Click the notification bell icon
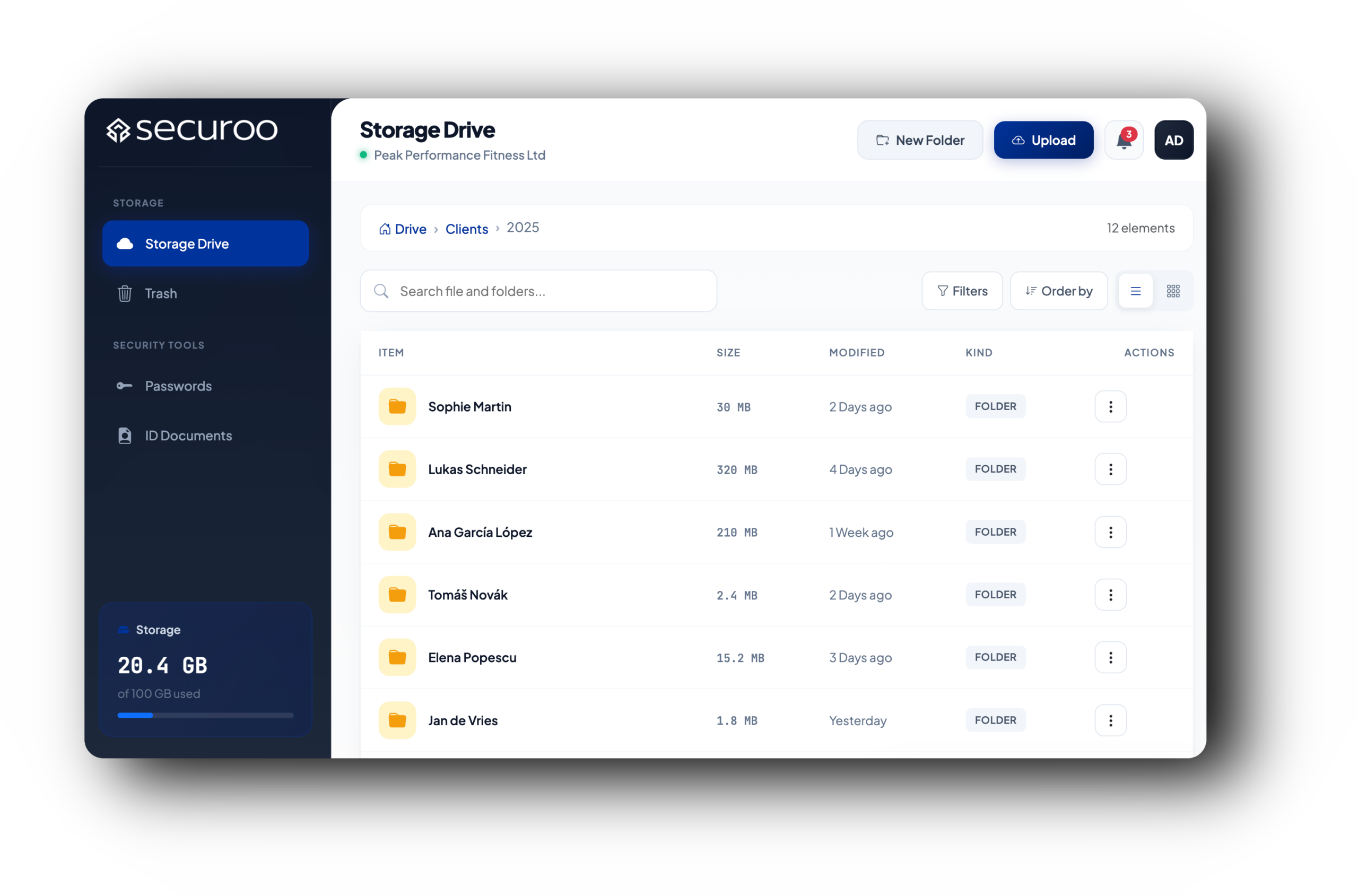The width and height of the screenshot is (1358, 896). click(1123, 141)
